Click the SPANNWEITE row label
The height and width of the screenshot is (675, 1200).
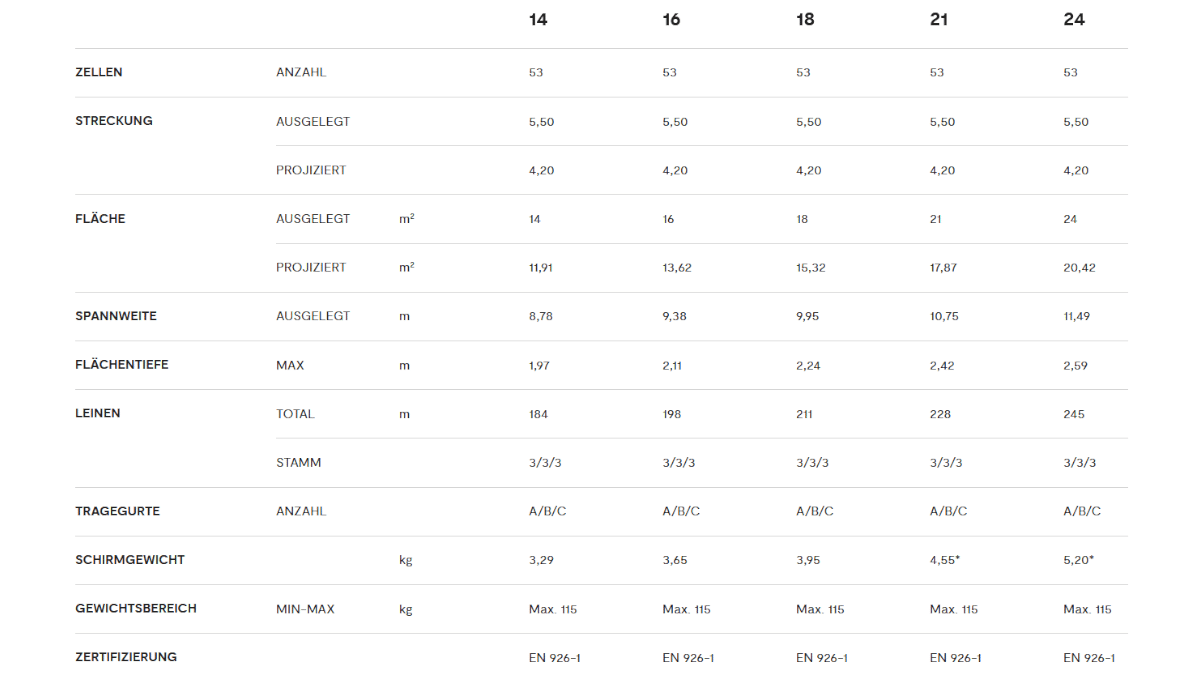coord(116,316)
